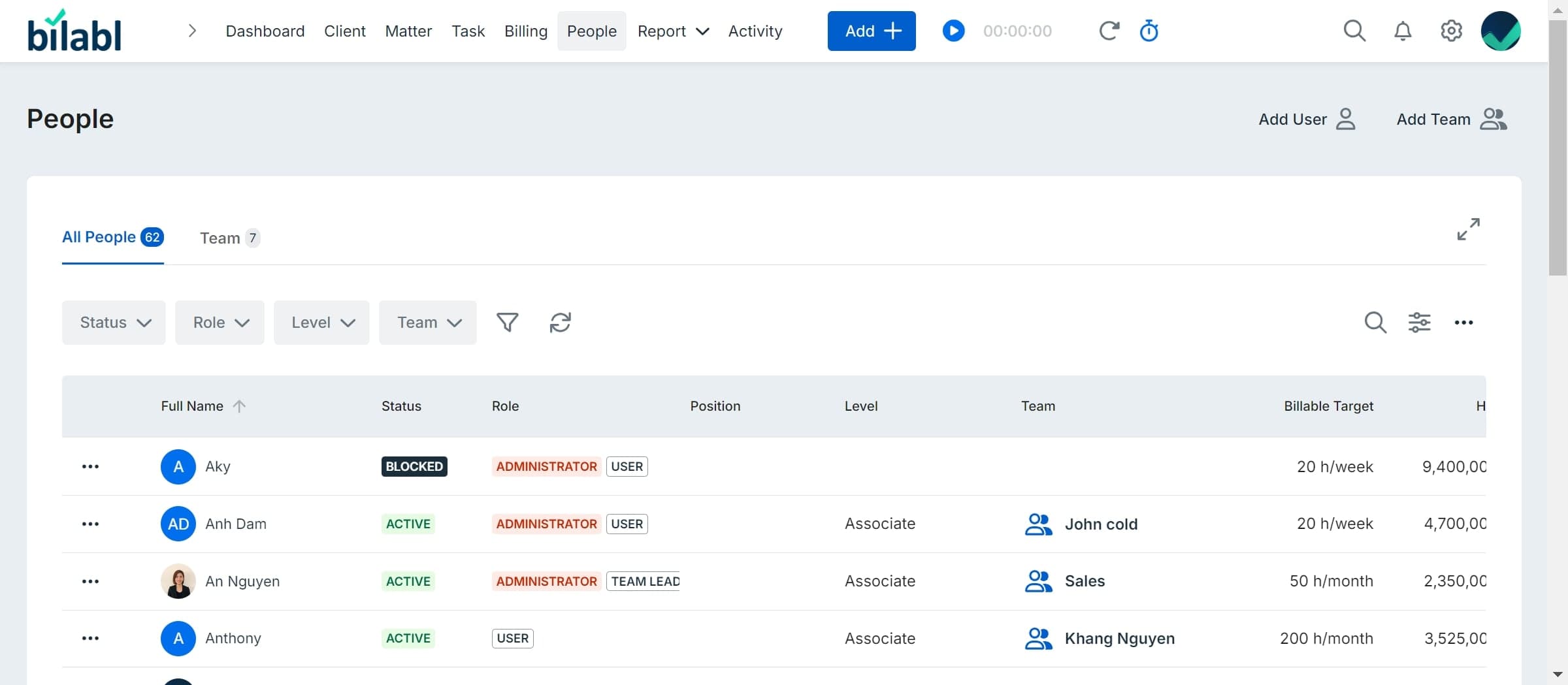Click the bilabl logo
Viewport: 1568px width, 685px height.
point(74,31)
